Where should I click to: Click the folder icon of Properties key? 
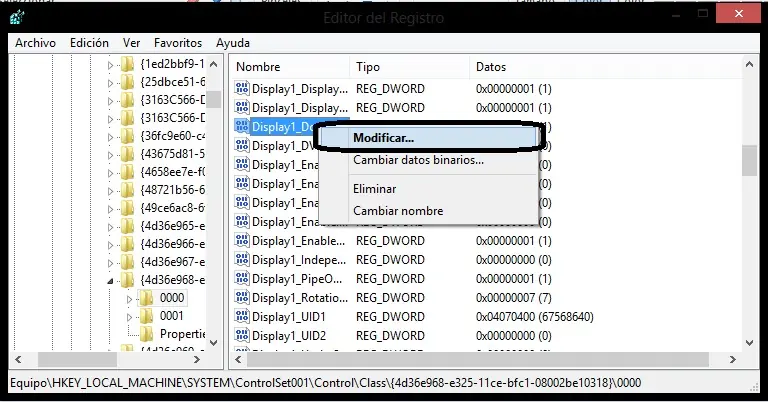[x=146, y=334]
